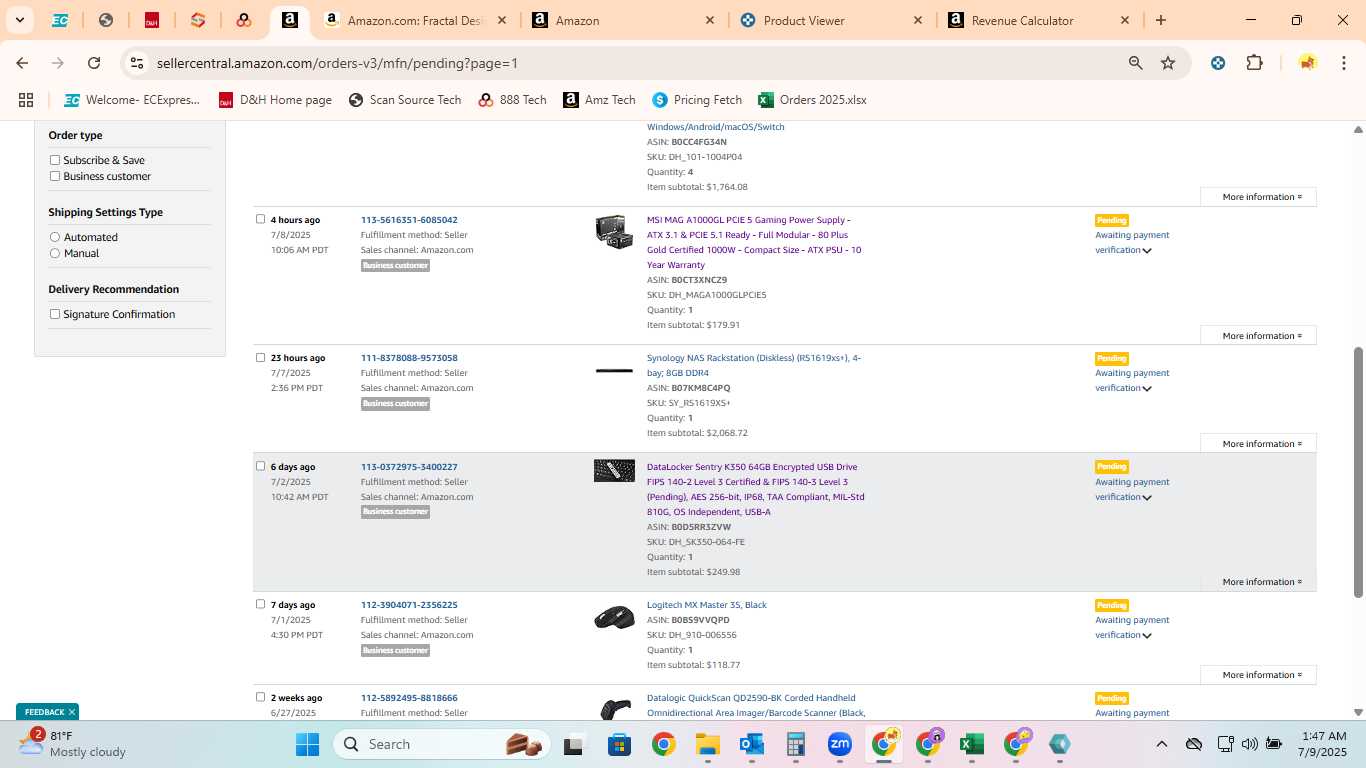Click the Windows taskbar Search box
This screenshot has width=1366, height=768.
444,744
